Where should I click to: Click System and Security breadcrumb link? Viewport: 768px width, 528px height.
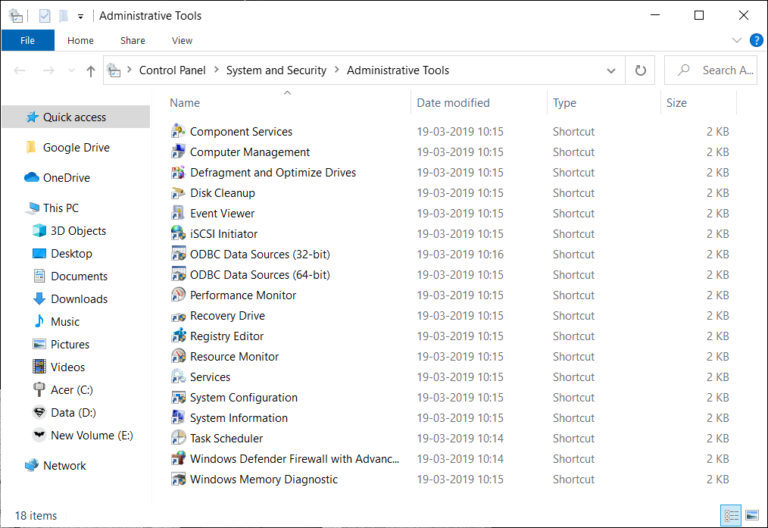(x=276, y=71)
